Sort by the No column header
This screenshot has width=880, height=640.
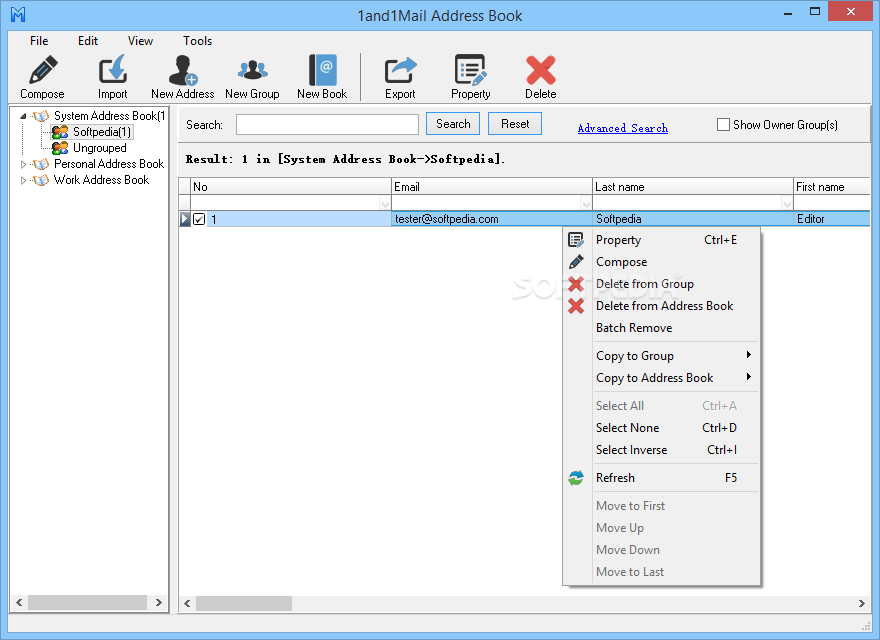pyautogui.click(x=291, y=186)
